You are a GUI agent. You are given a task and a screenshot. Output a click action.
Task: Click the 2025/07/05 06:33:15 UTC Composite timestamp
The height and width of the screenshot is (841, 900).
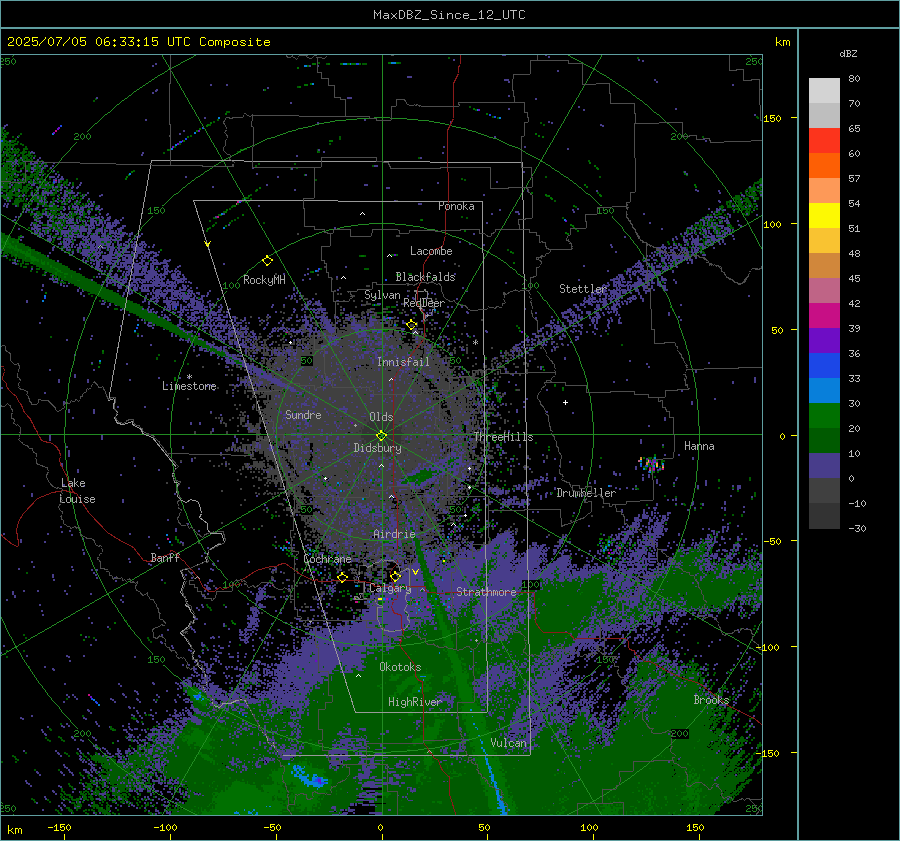[x=138, y=42]
